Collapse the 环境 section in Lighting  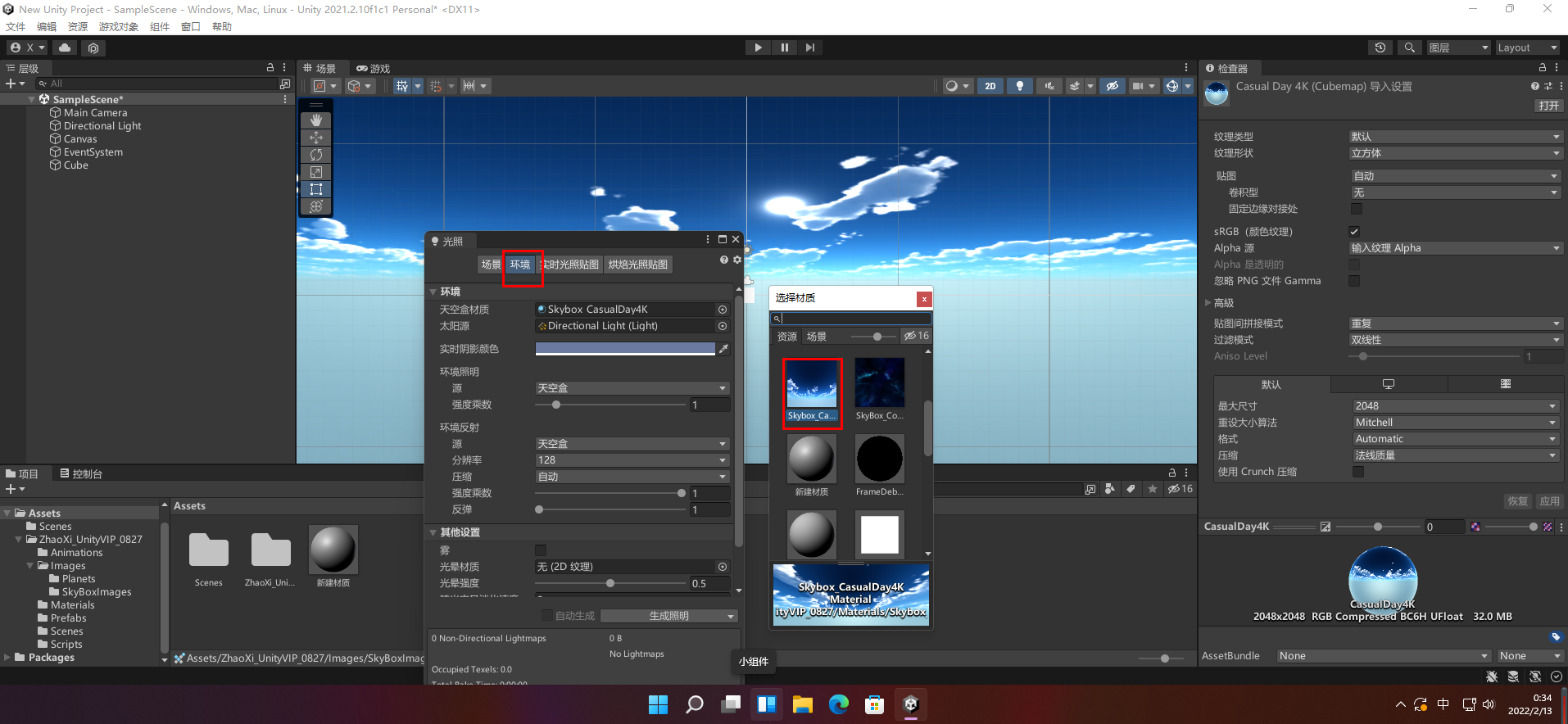(x=433, y=292)
